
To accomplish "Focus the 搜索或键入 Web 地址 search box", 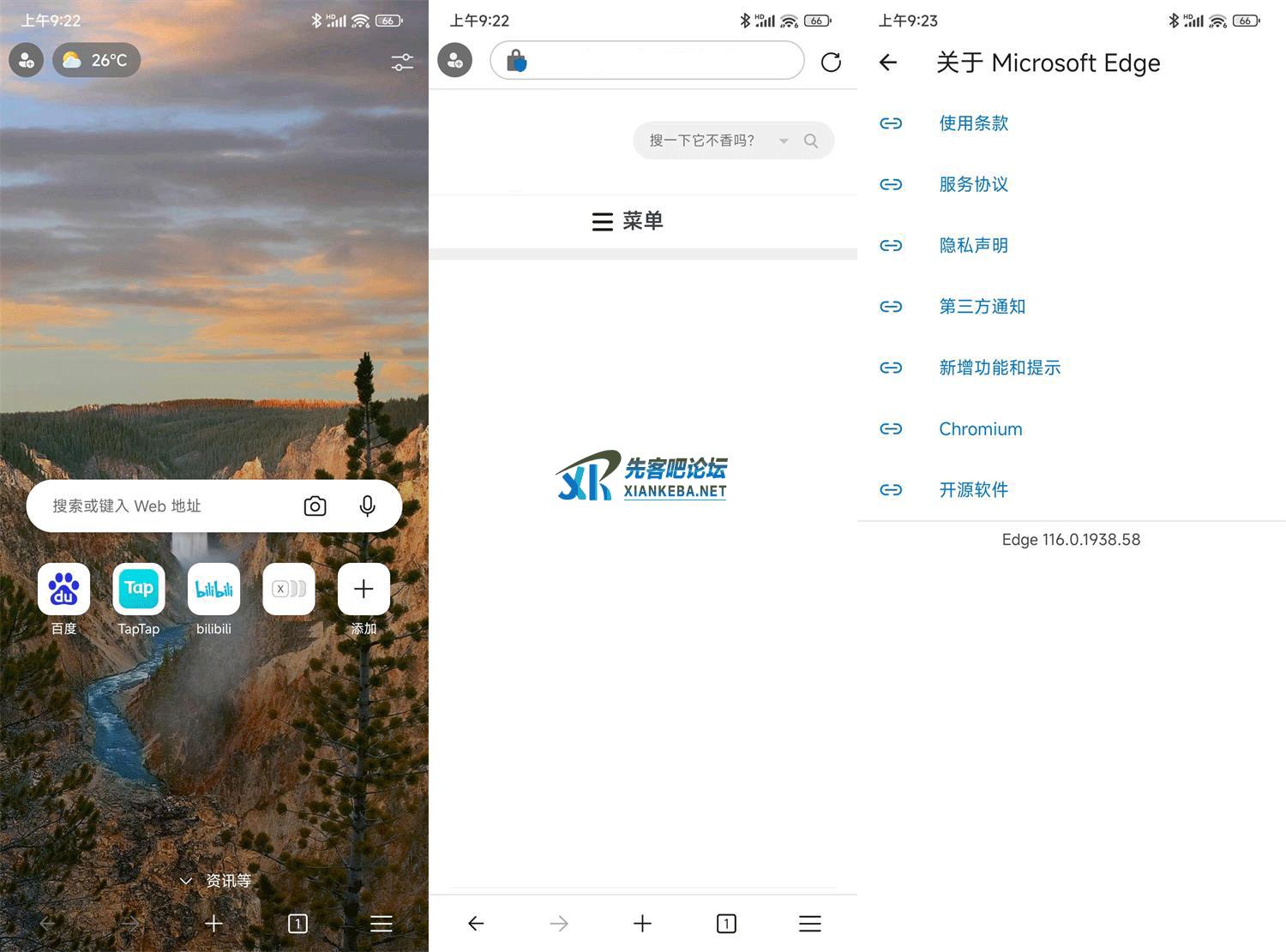I will 163,506.
